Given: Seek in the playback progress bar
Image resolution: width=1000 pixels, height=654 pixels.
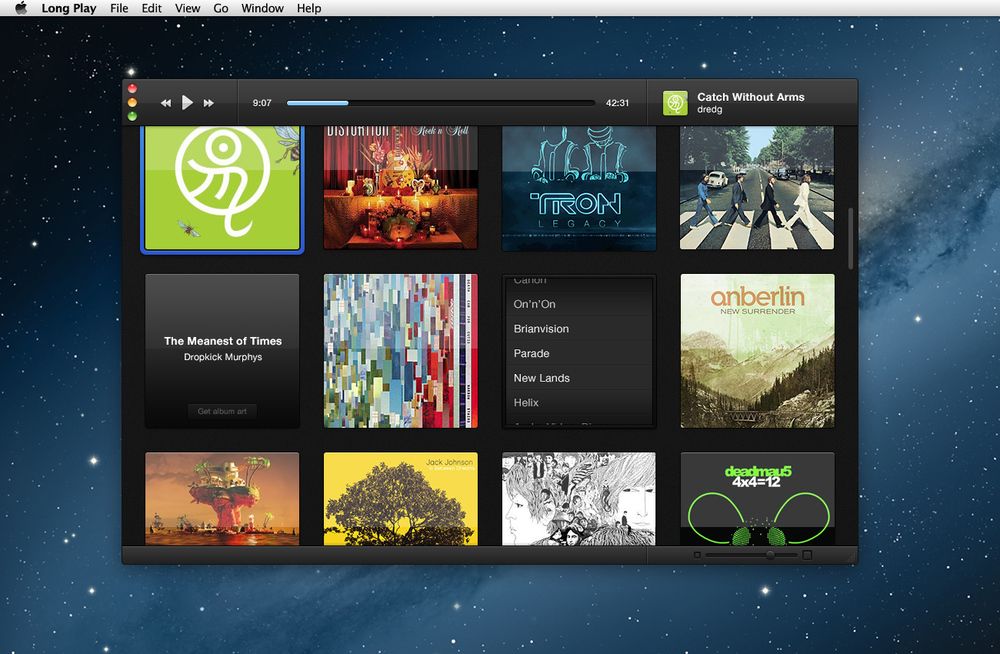Looking at the screenshot, I should coord(440,103).
